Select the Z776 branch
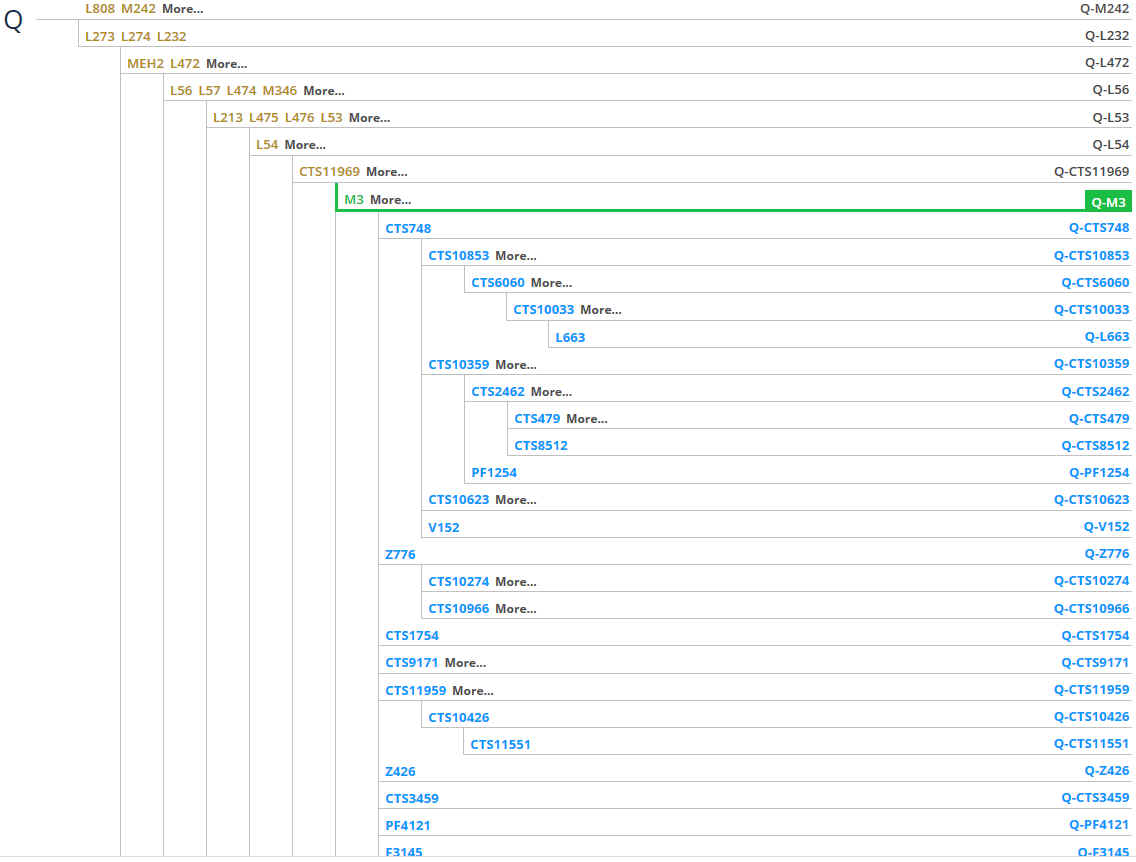 (x=400, y=554)
